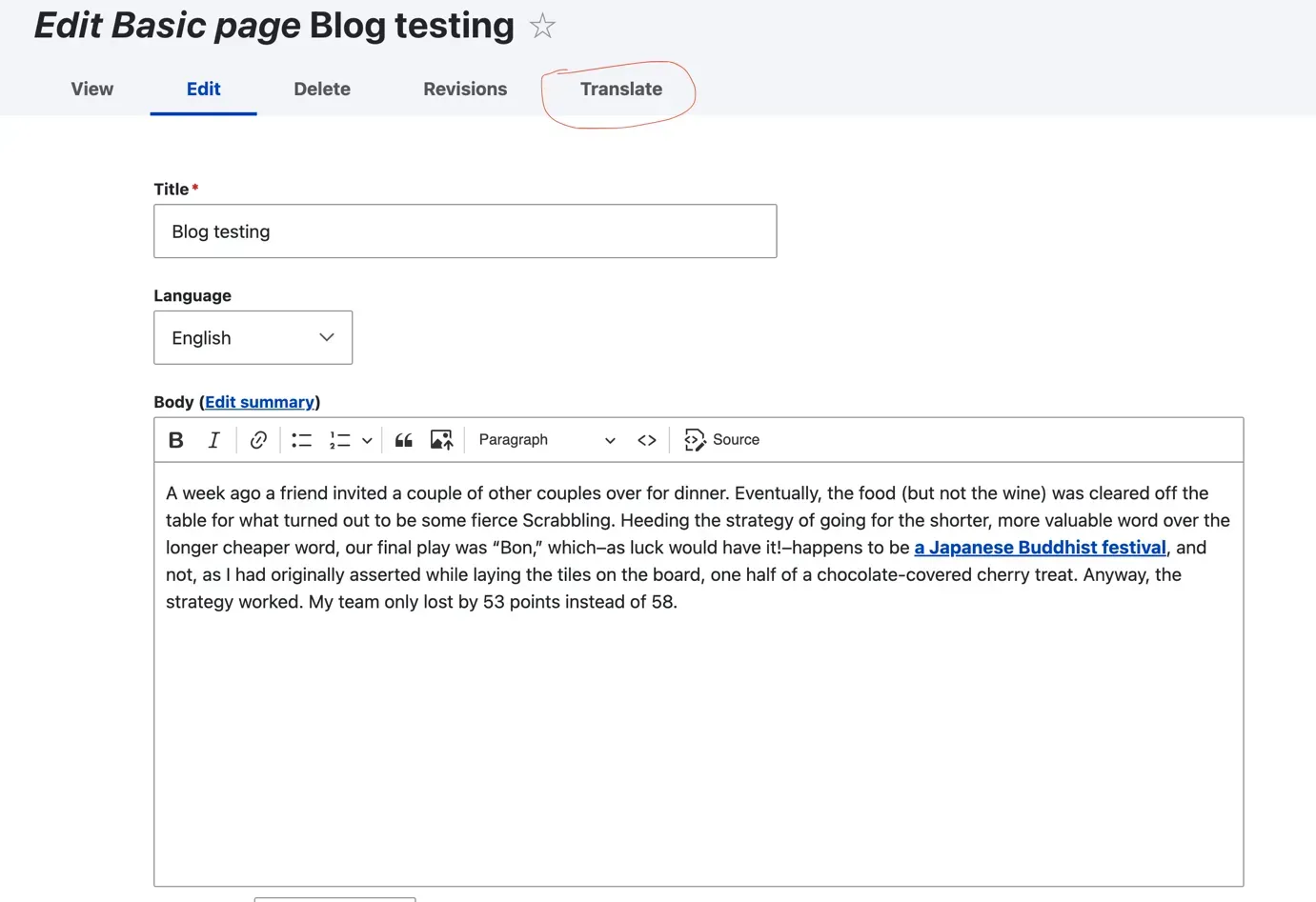The width and height of the screenshot is (1316, 902).
Task: Open the Language select box
Action: point(253,338)
